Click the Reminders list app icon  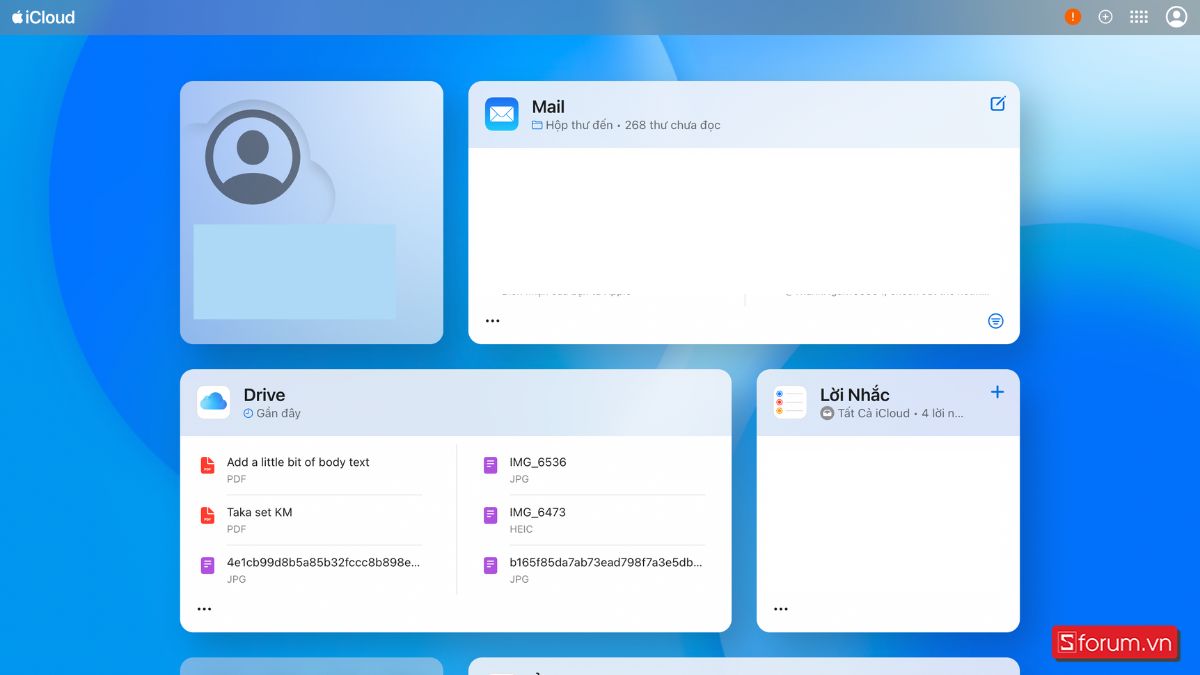pyautogui.click(x=790, y=402)
